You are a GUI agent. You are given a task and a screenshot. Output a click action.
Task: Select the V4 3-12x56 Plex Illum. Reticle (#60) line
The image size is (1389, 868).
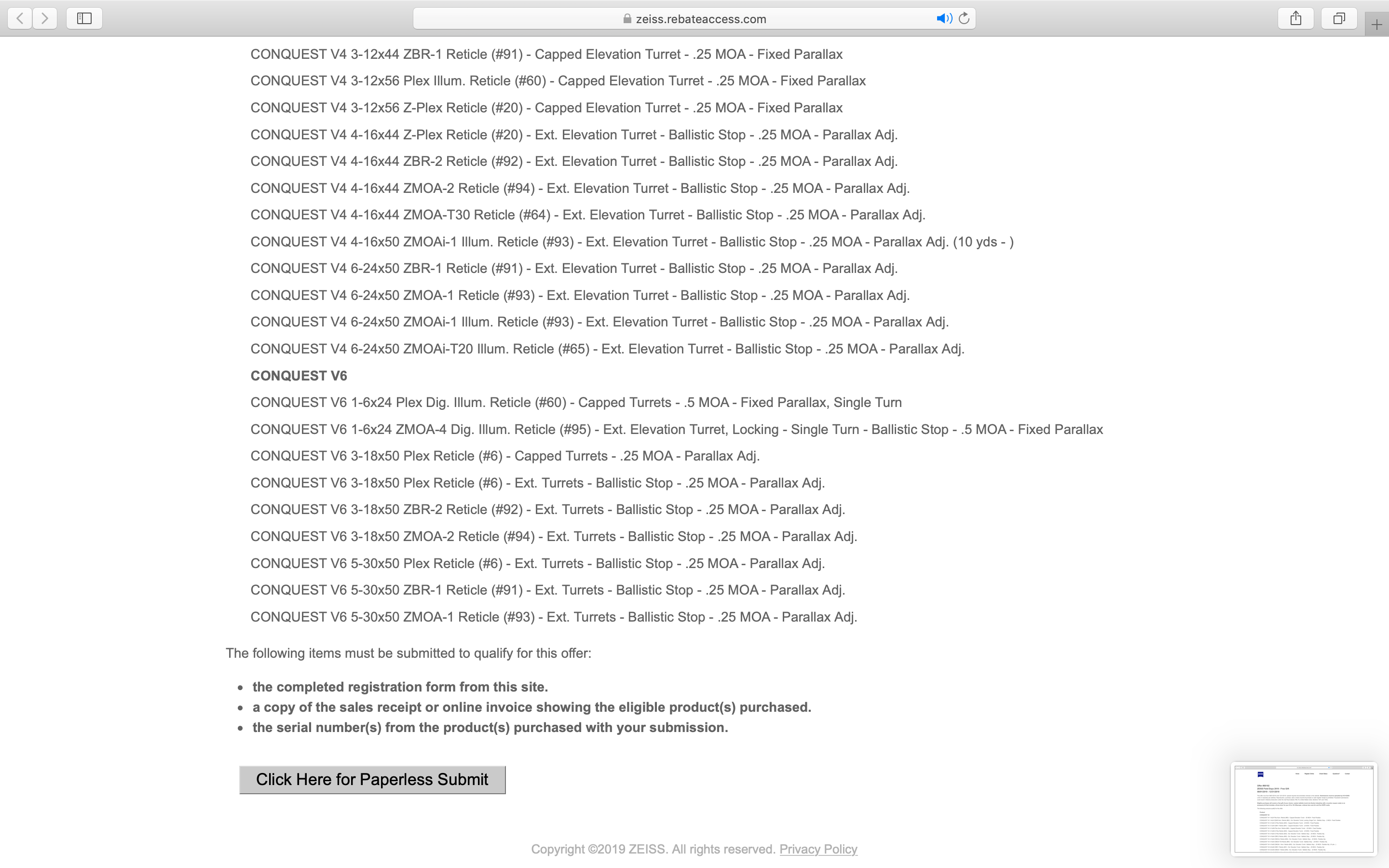point(558,81)
